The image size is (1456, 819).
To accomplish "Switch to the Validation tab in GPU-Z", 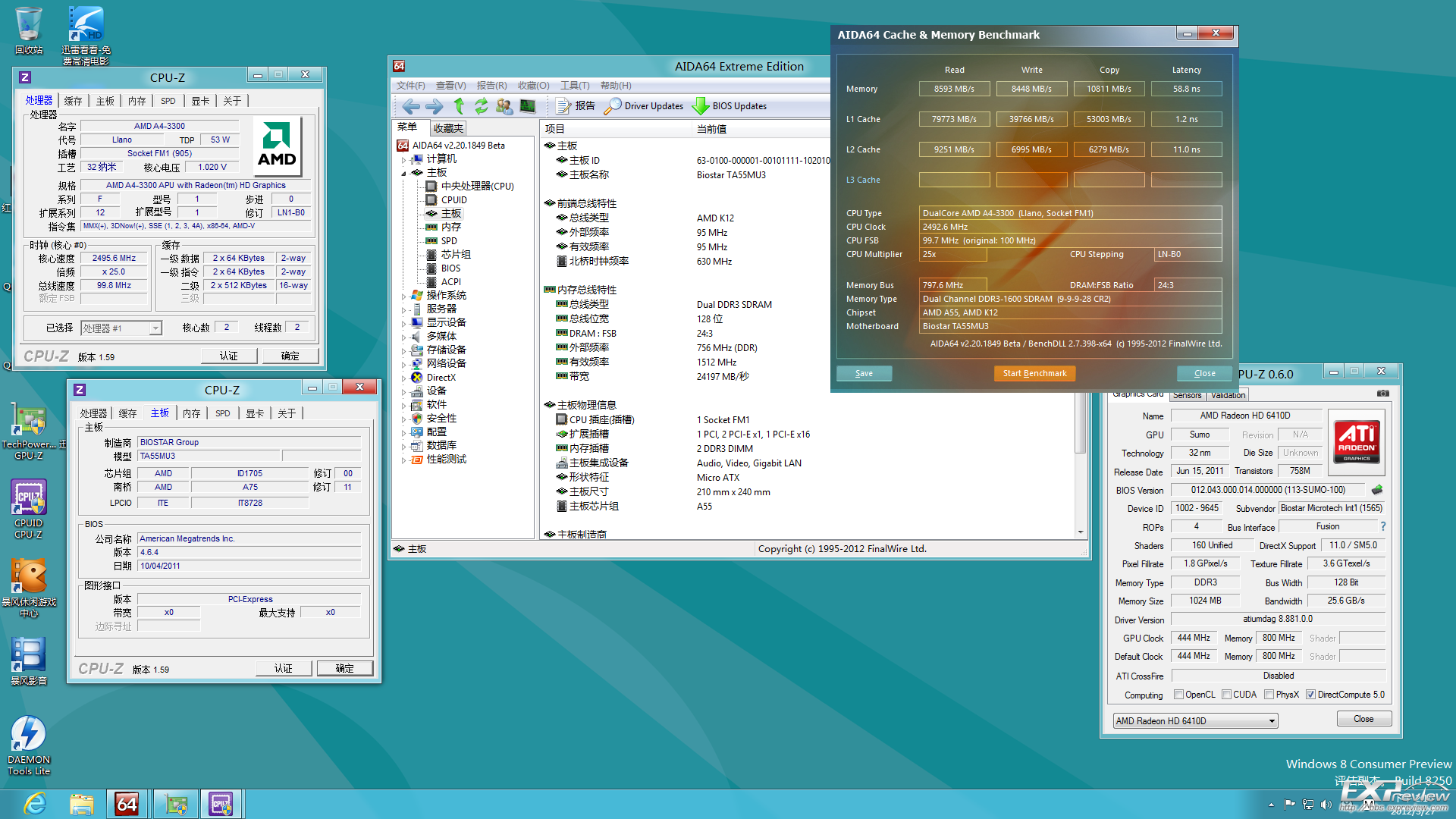I will pos(1228,395).
